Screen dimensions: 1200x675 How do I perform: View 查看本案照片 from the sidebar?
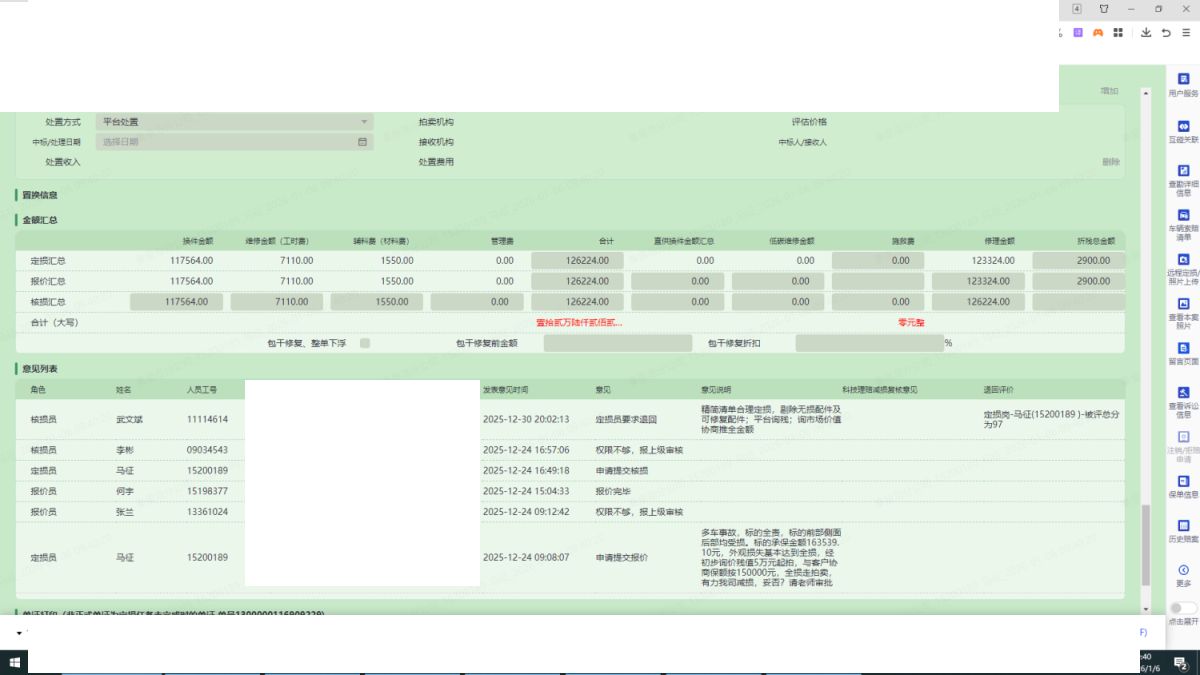coord(1183,304)
